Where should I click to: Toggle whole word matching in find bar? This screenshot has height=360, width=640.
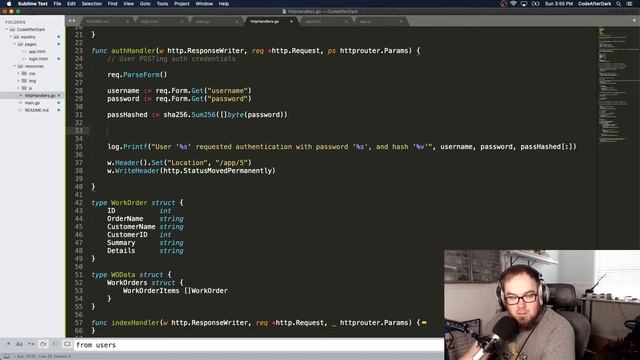pyautogui.click(x=31, y=344)
